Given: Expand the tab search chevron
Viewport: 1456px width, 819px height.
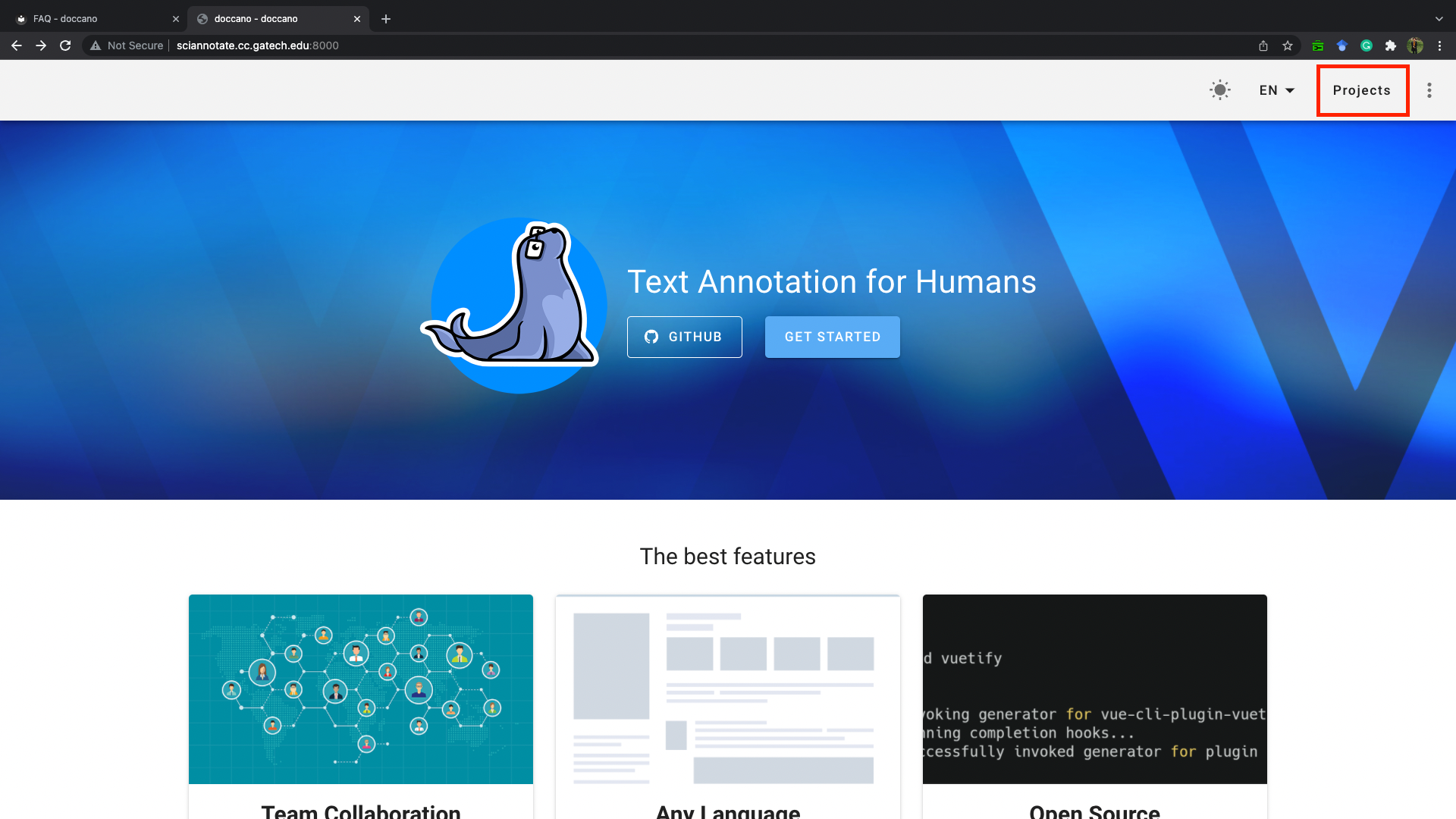Looking at the screenshot, I should (x=1439, y=19).
